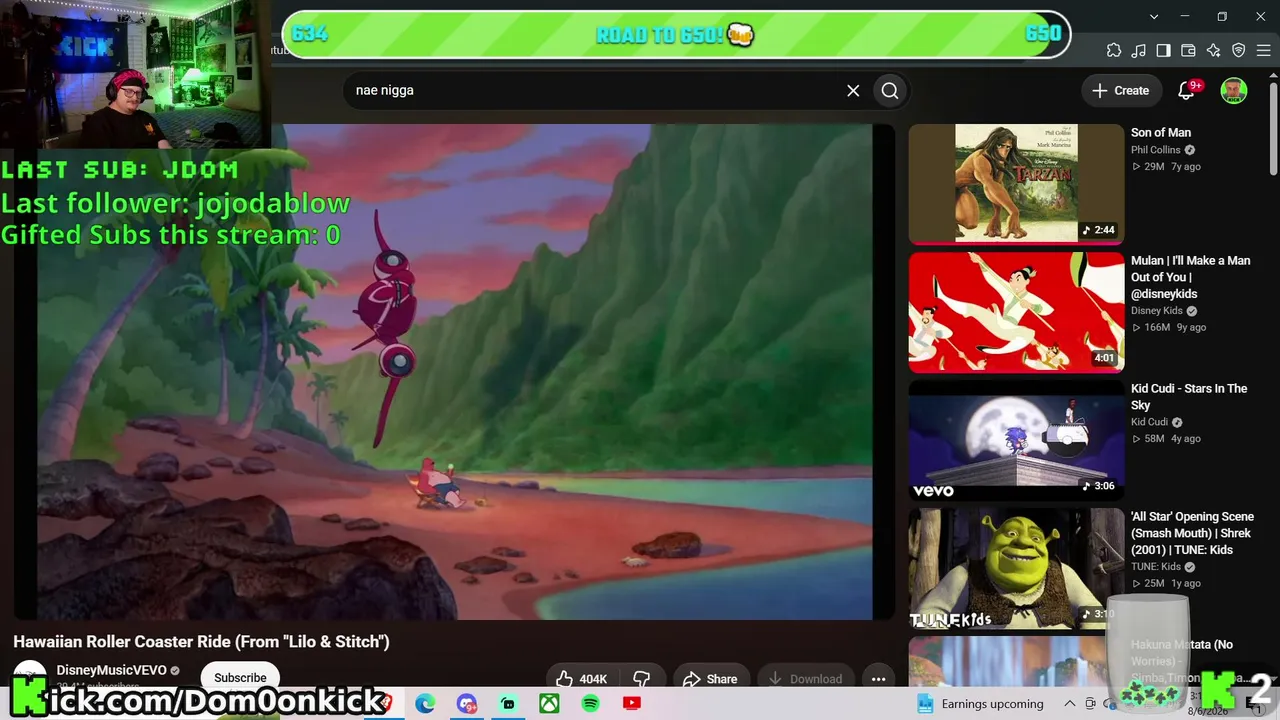Open the Mulan red thumbnail video
Viewport: 1280px width, 720px height.
pyautogui.click(x=1016, y=312)
